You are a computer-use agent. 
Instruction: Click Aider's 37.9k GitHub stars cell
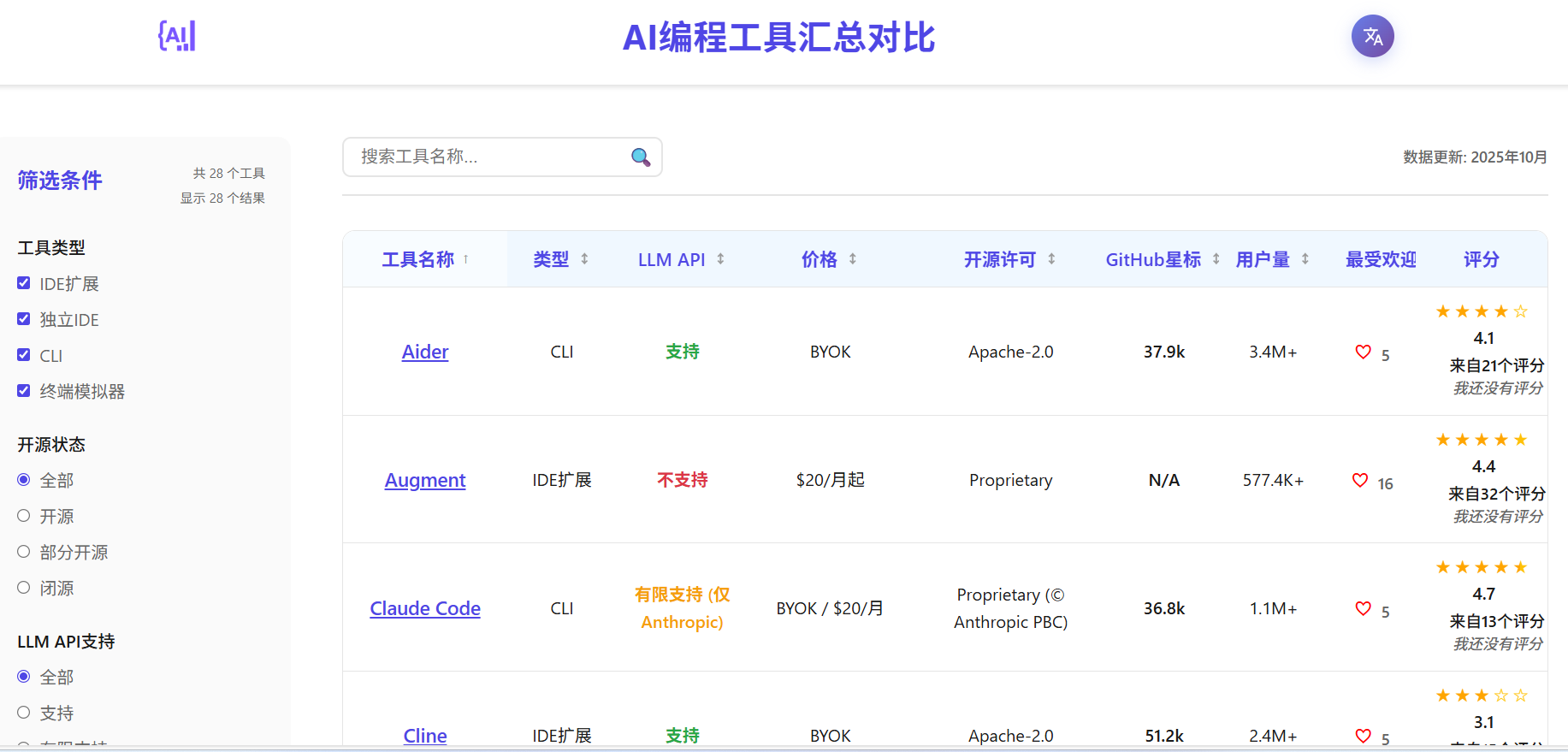pyautogui.click(x=1164, y=352)
